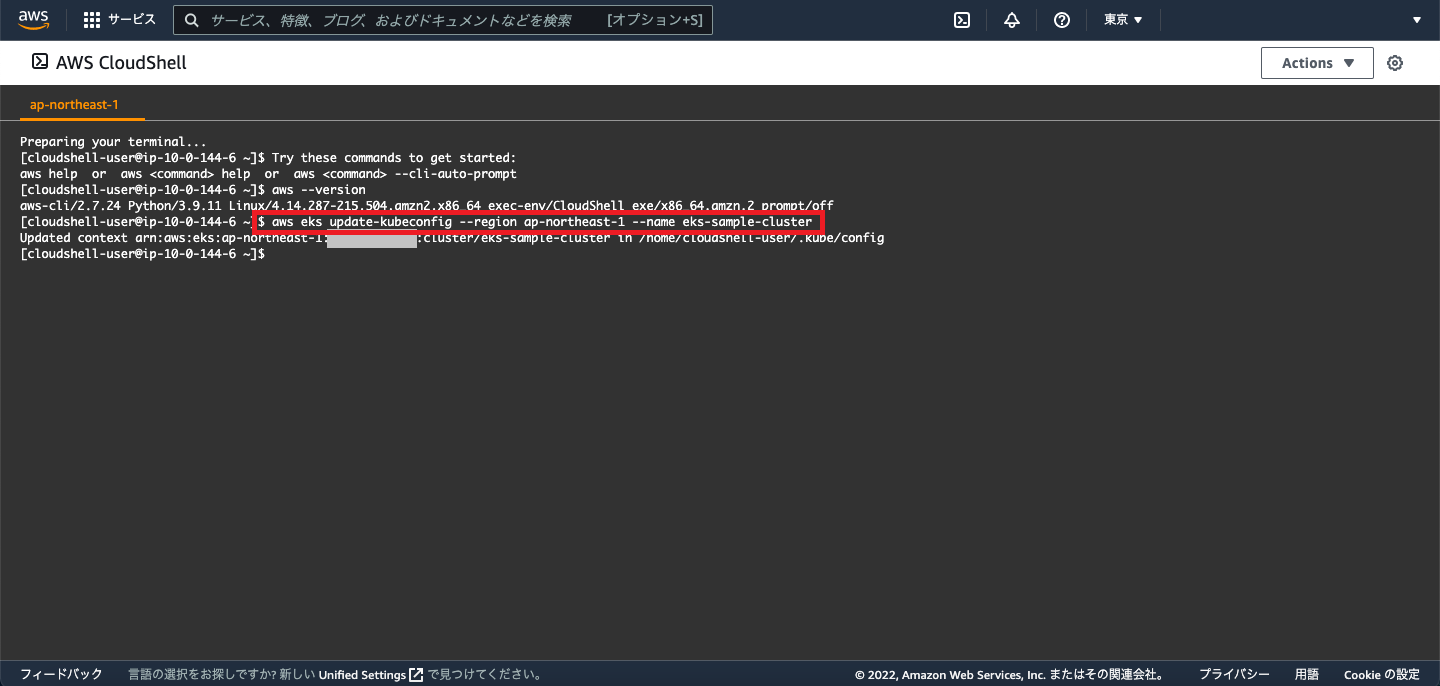The image size is (1440, 686).
Task: Focus the AWS service search field
Action: click(x=443, y=20)
